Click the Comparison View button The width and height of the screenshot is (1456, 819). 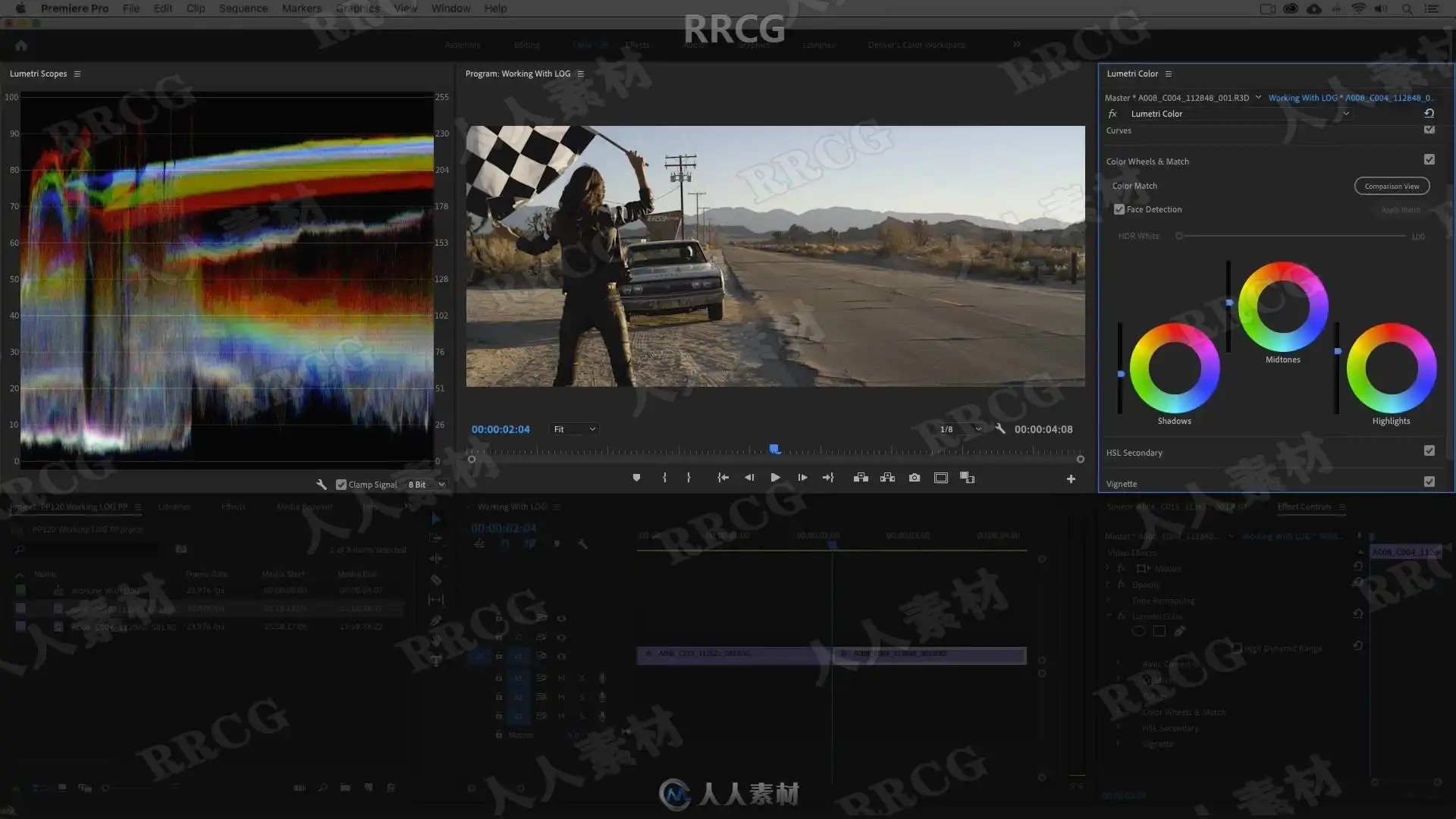[x=1392, y=186]
